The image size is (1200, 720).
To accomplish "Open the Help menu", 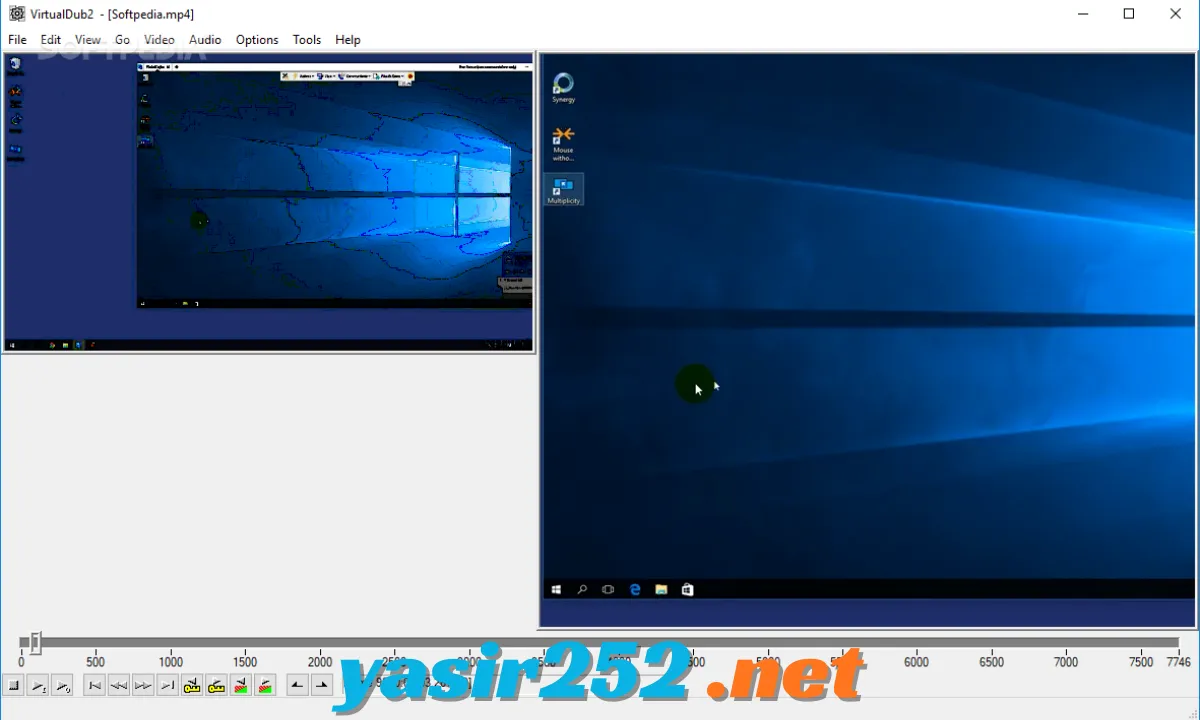I will click(x=348, y=40).
